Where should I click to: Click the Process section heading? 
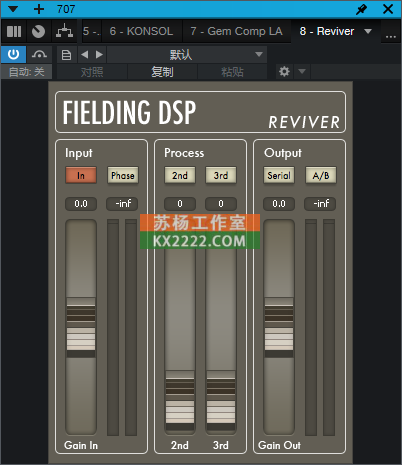click(x=184, y=153)
